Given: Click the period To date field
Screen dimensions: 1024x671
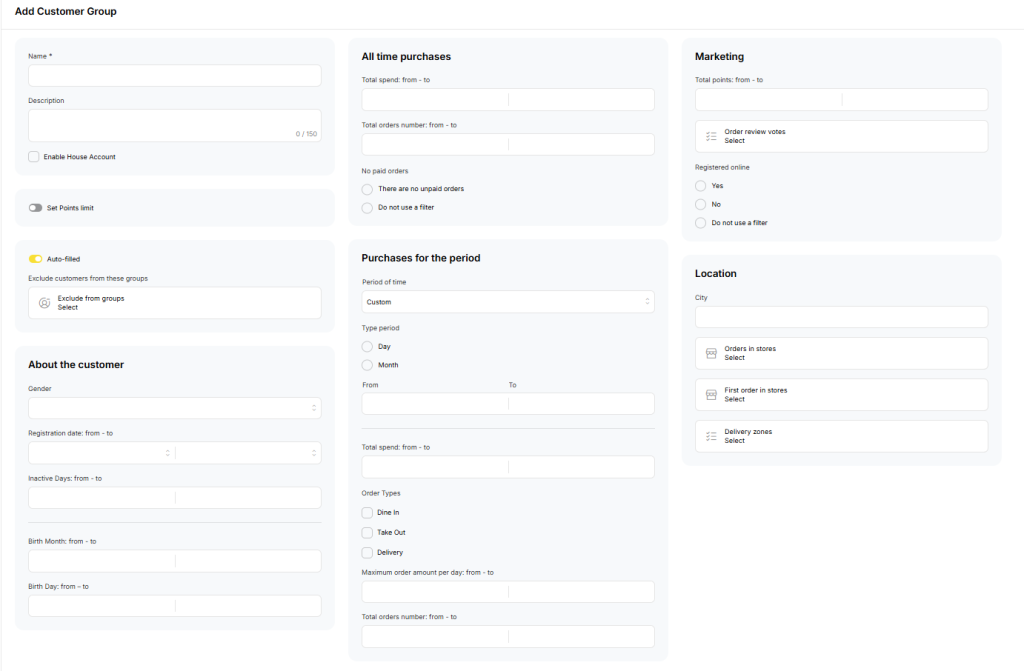Looking at the screenshot, I should coord(581,404).
